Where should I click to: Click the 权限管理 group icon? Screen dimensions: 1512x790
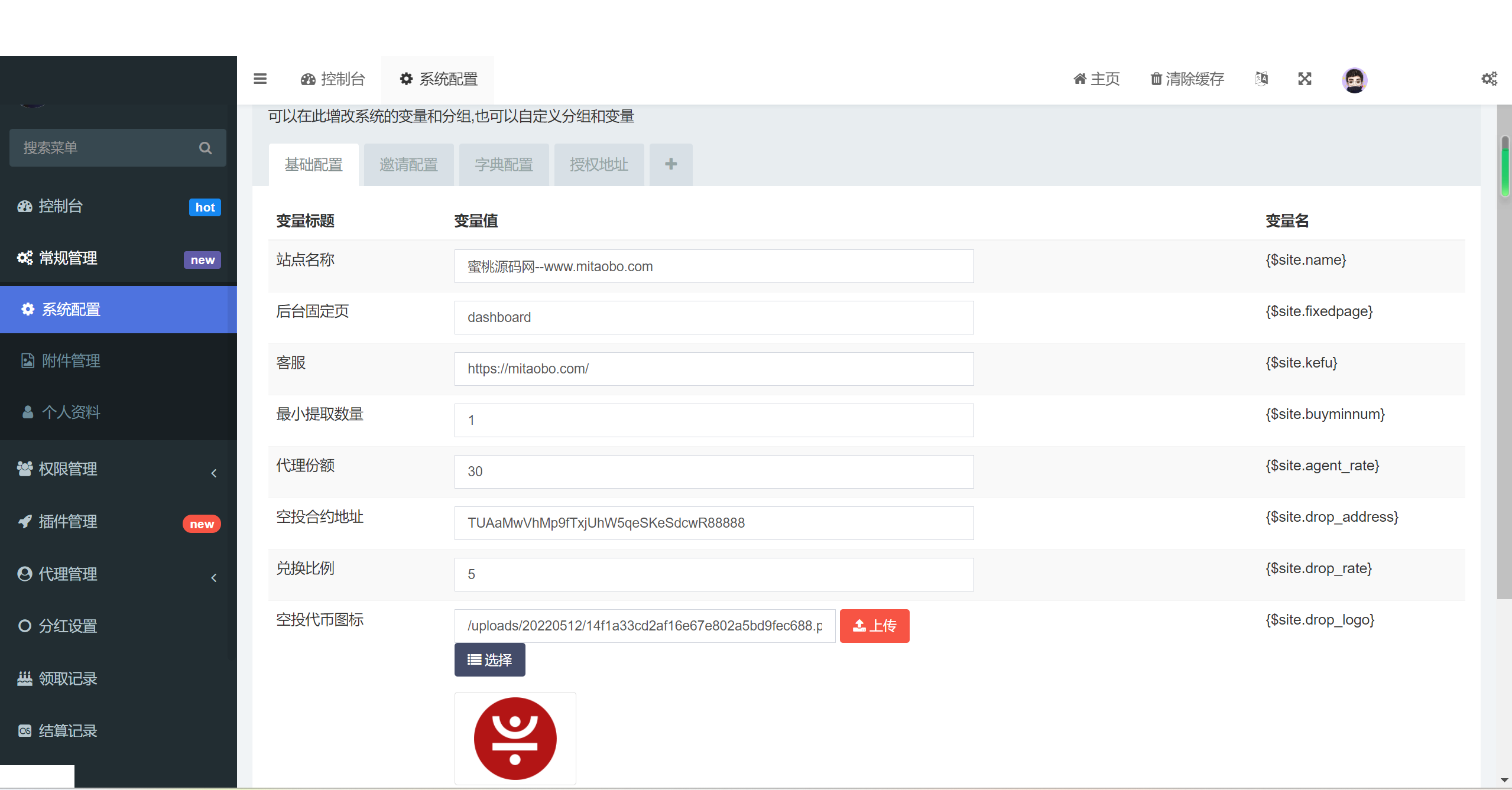(25, 469)
